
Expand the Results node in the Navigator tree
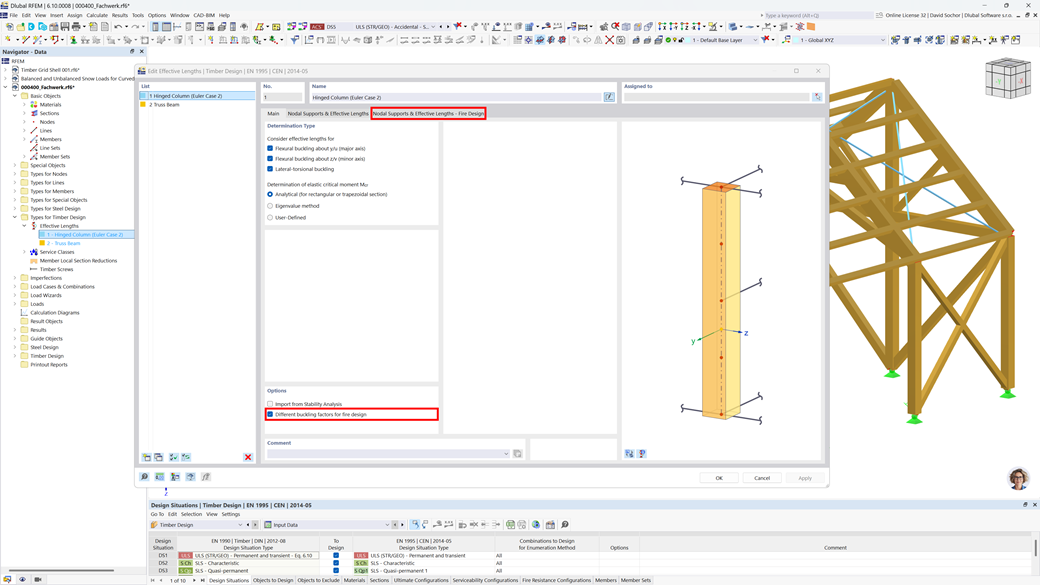tap(15, 329)
